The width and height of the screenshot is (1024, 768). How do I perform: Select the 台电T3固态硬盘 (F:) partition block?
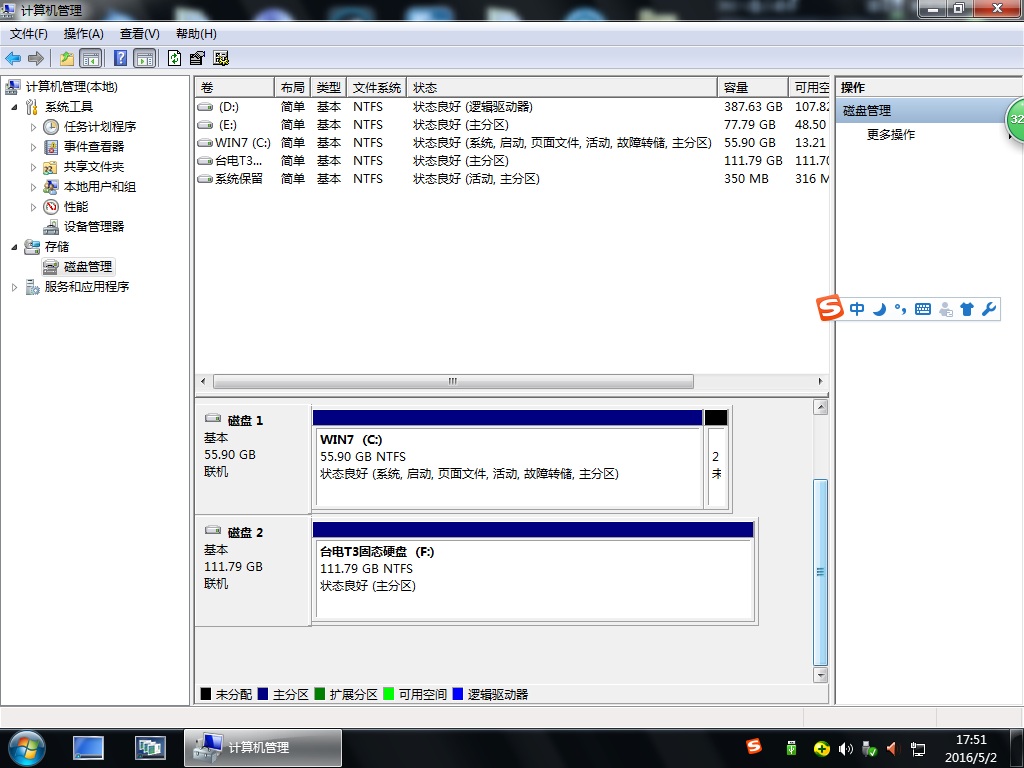pyautogui.click(x=534, y=571)
